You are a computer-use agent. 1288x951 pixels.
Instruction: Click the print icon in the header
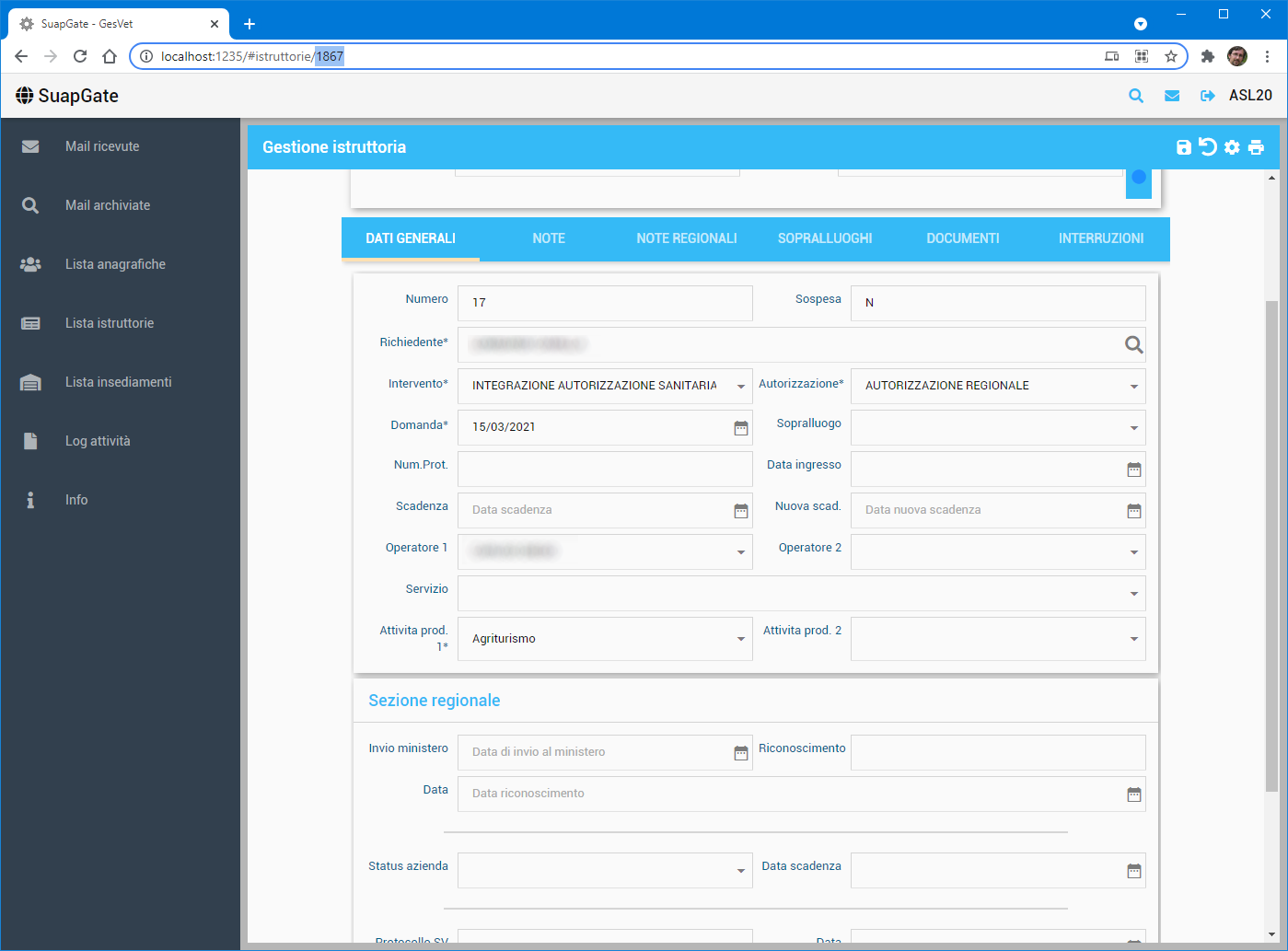pyautogui.click(x=1256, y=147)
